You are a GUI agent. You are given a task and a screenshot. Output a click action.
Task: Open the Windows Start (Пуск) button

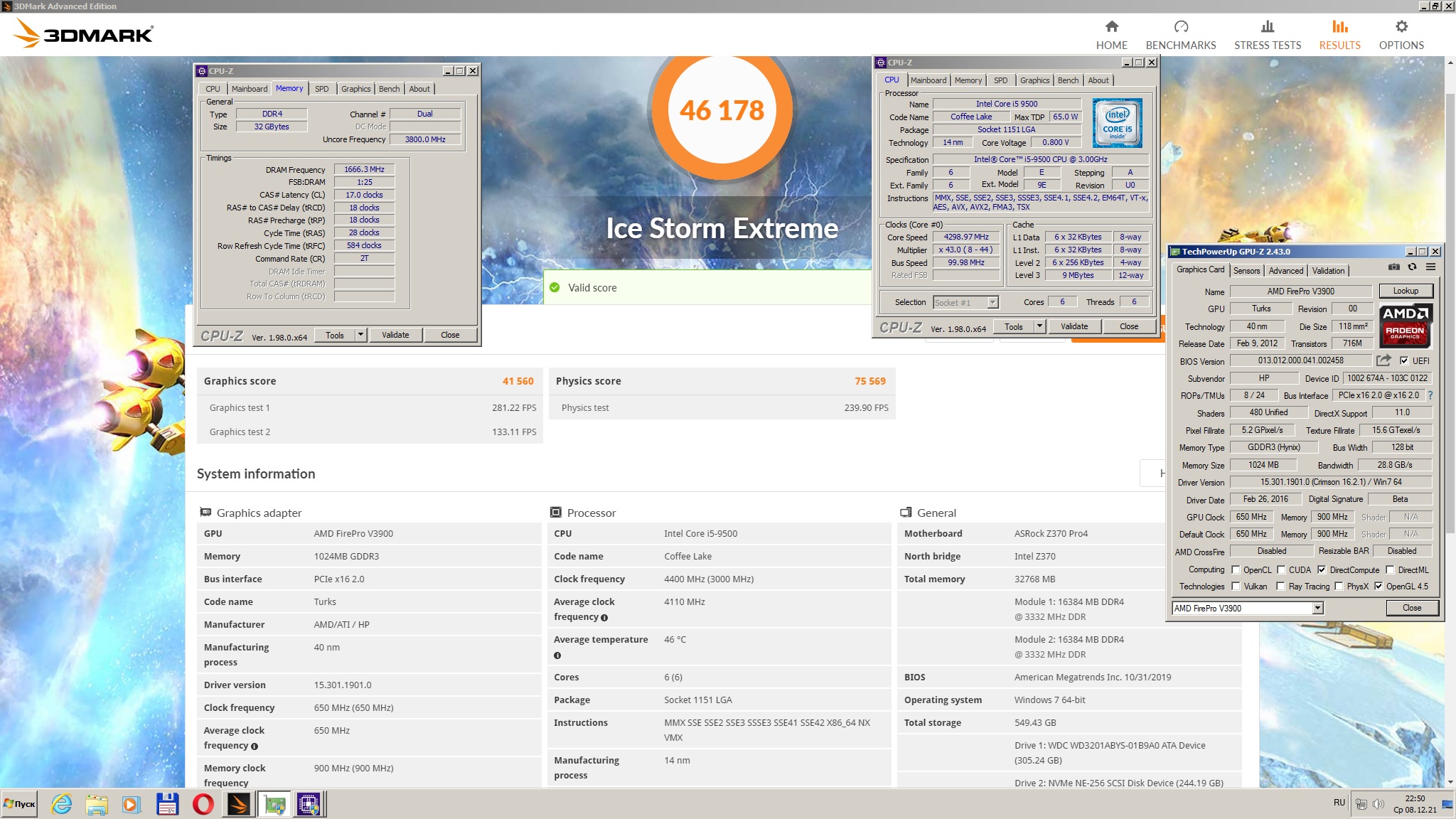pos(19,804)
